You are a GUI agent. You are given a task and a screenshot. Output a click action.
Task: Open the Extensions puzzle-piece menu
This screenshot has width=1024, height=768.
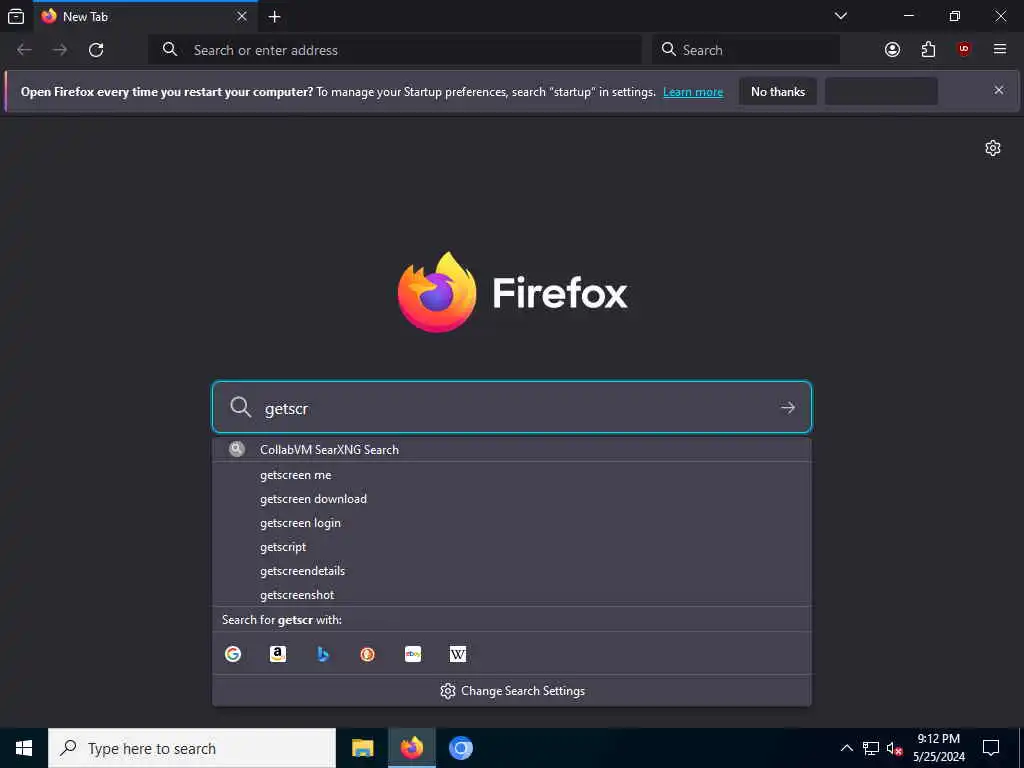click(928, 50)
